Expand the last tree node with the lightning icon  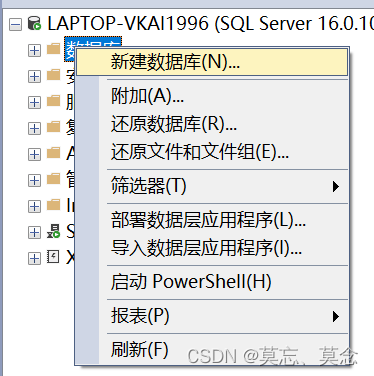34,258
